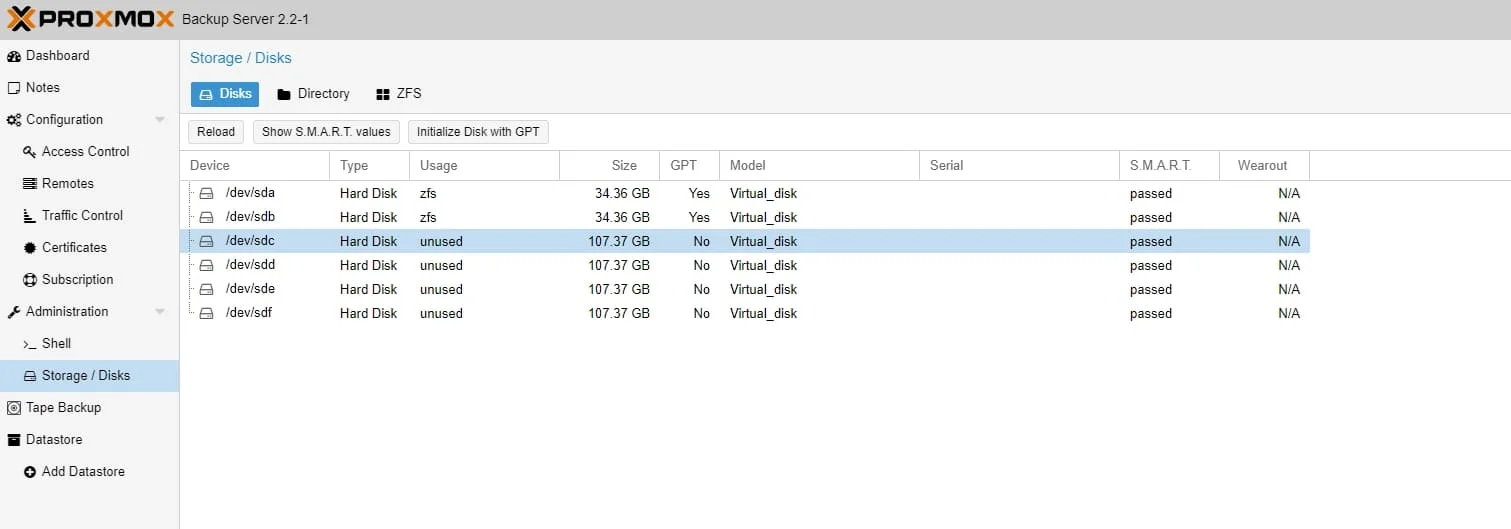Viewport: 1511px width, 529px height.
Task: Sort by the S.M.A.R.T. column header
Action: pyautogui.click(x=1170, y=166)
